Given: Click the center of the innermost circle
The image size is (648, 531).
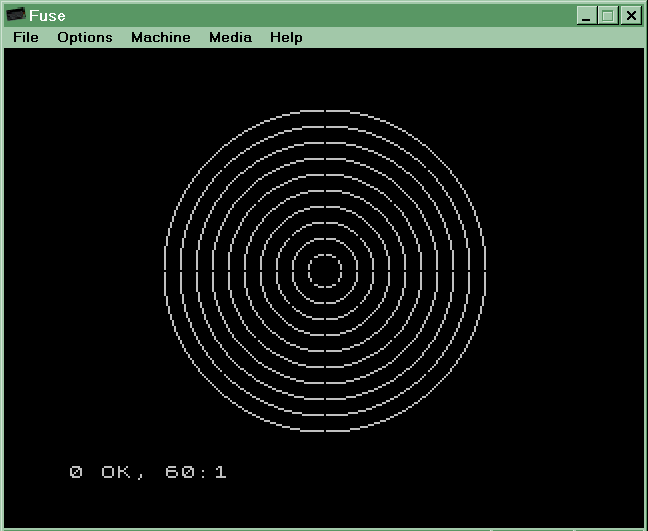Looking at the screenshot, I should (x=325, y=270).
